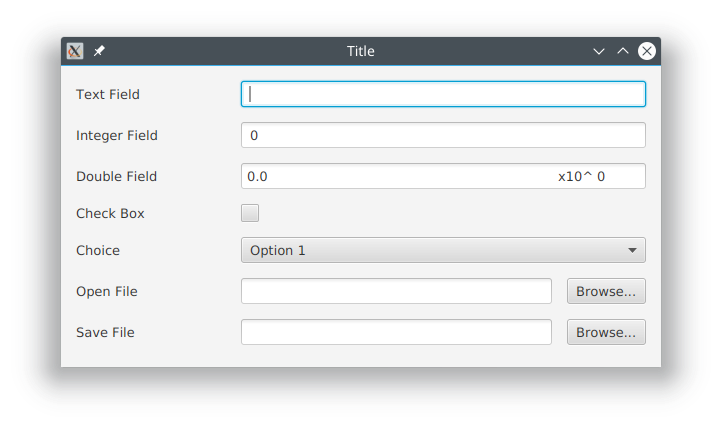Focus the Text Field input box
The image size is (722, 428).
(x=443, y=94)
